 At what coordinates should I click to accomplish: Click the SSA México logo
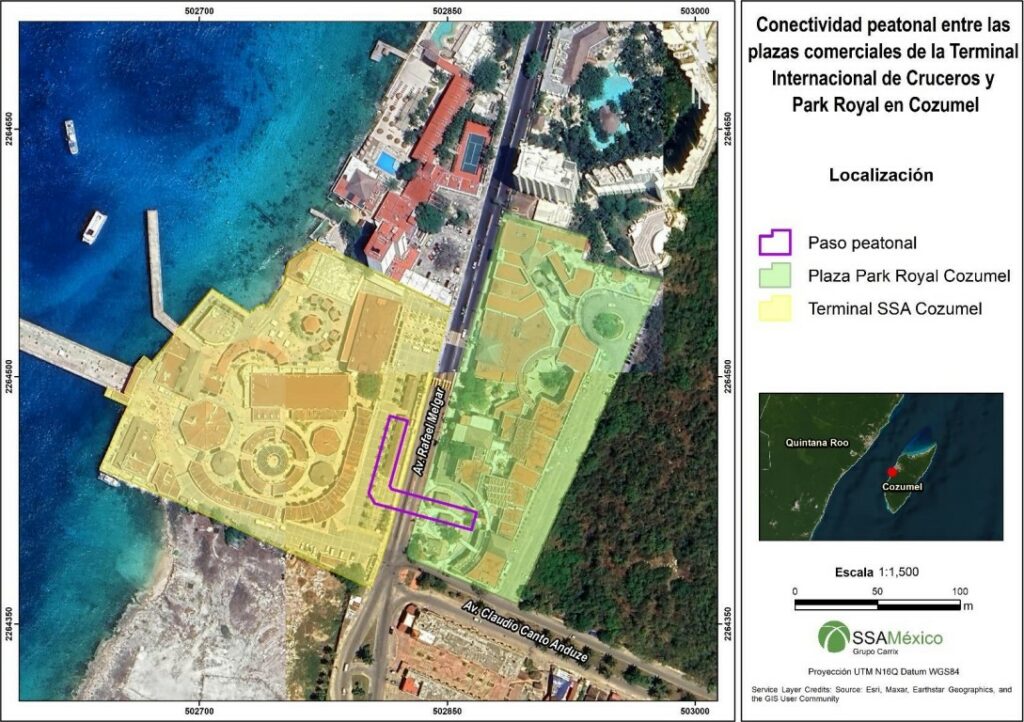(880, 638)
